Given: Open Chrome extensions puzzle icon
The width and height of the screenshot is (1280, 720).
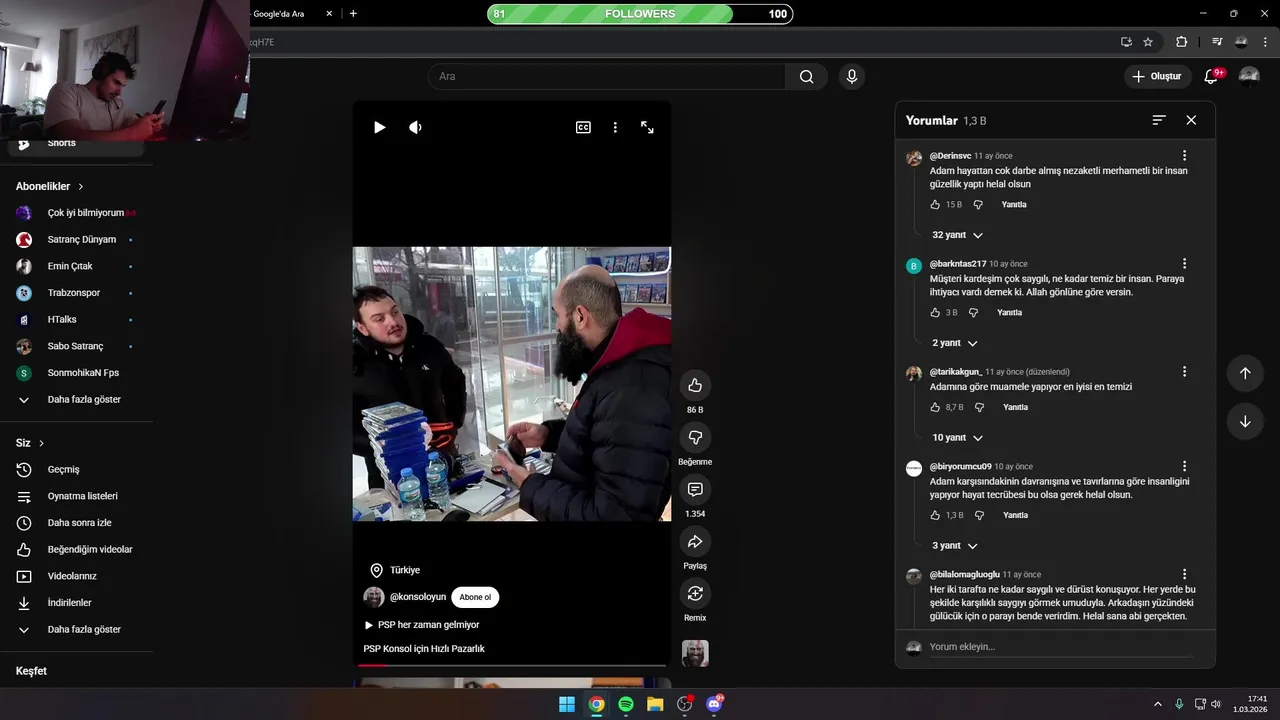Looking at the screenshot, I should (1182, 42).
